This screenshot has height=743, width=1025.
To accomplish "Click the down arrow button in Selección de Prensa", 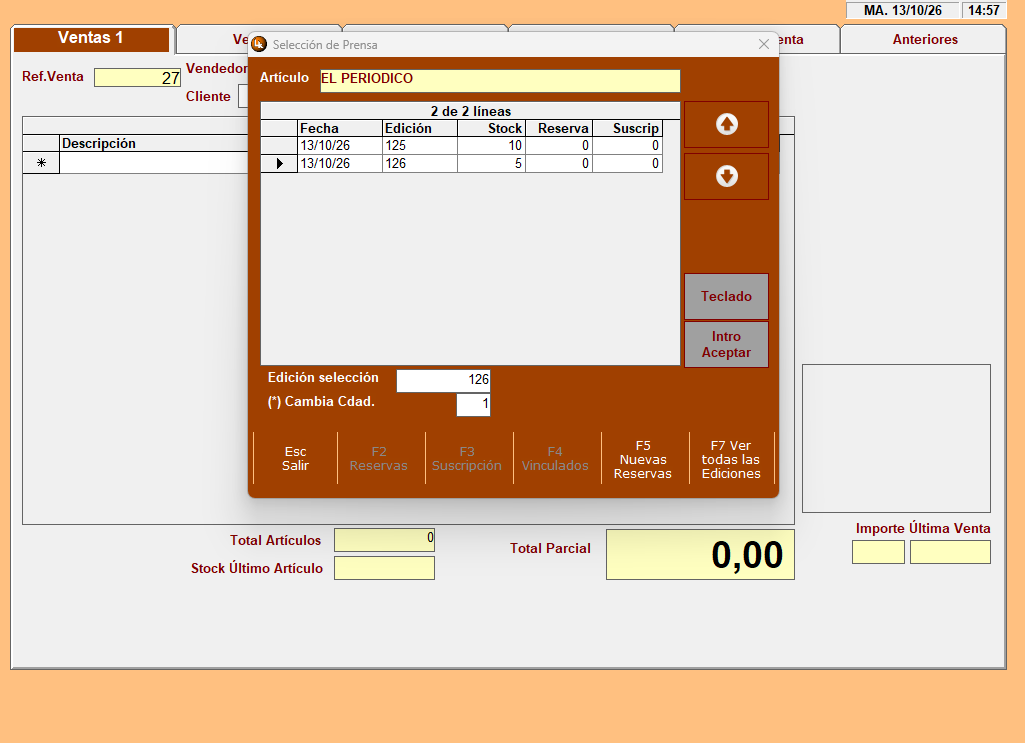I will pos(726,176).
